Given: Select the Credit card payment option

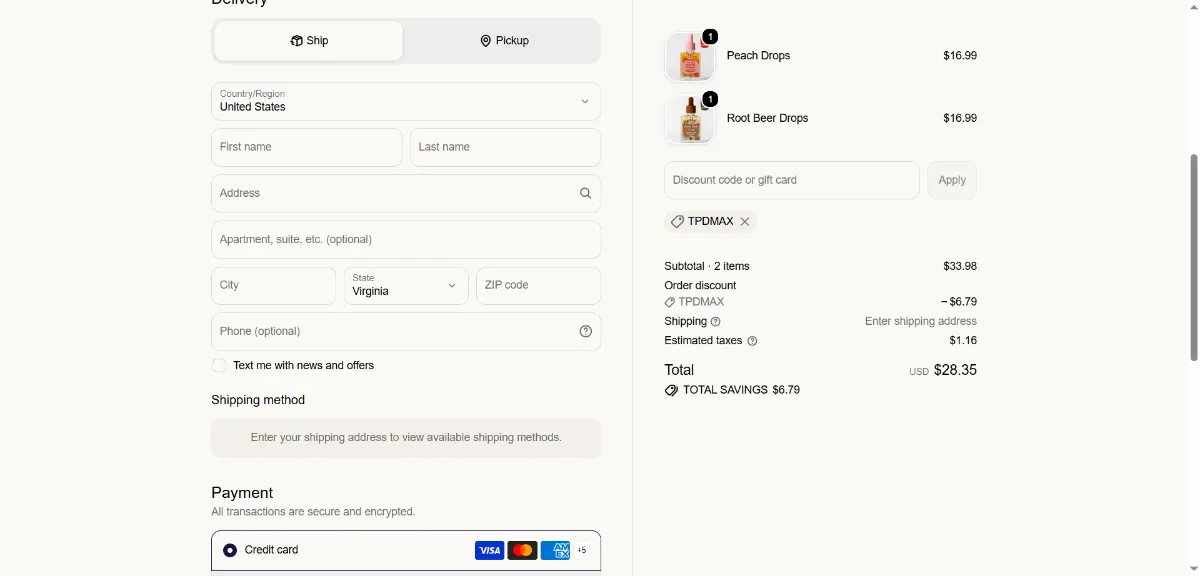Looking at the screenshot, I should pyautogui.click(x=230, y=550).
